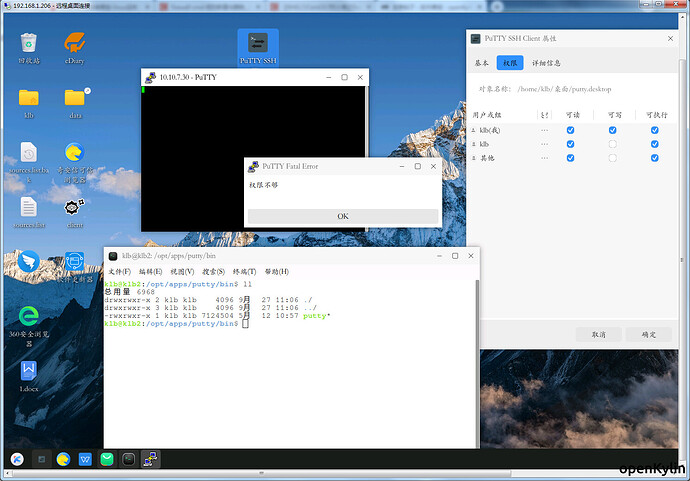Image resolution: width=690 pixels, height=481 pixels.
Task: Switch to the 基本 tab
Action: [x=481, y=63]
